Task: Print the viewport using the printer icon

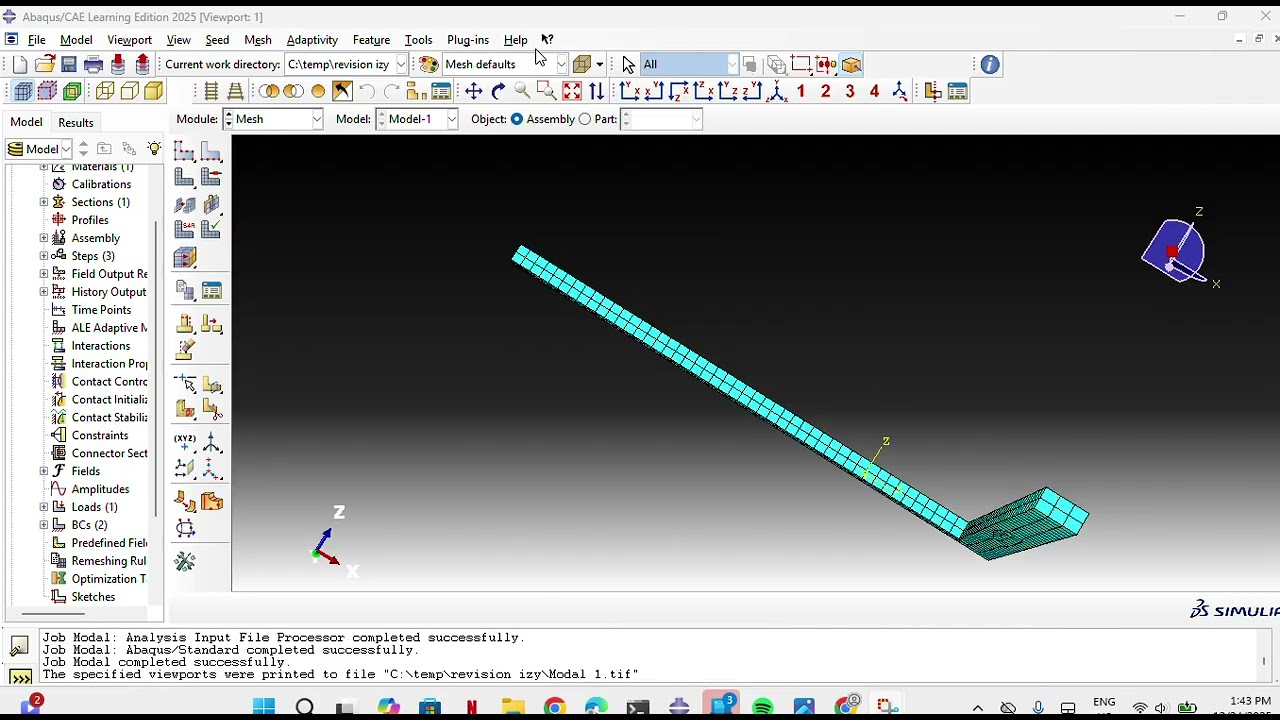Action: pyautogui.click(x=93, y=65)
